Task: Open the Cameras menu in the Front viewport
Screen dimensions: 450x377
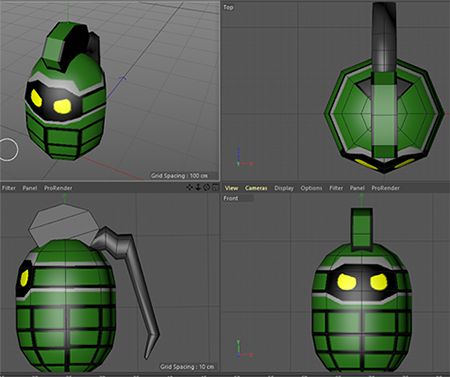Action: 256,188
